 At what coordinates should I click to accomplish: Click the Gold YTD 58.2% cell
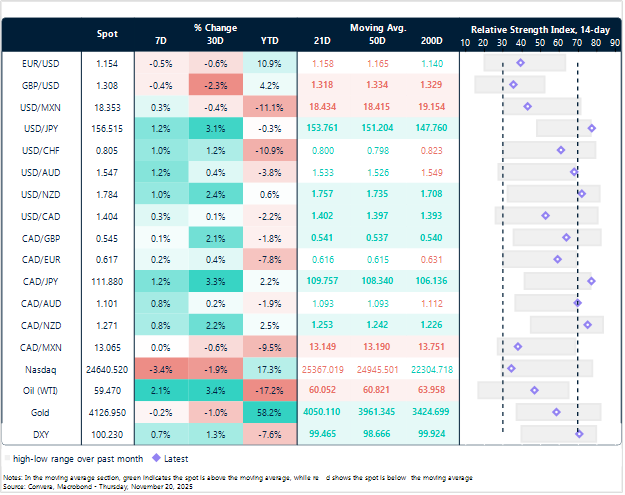[271, 411]
